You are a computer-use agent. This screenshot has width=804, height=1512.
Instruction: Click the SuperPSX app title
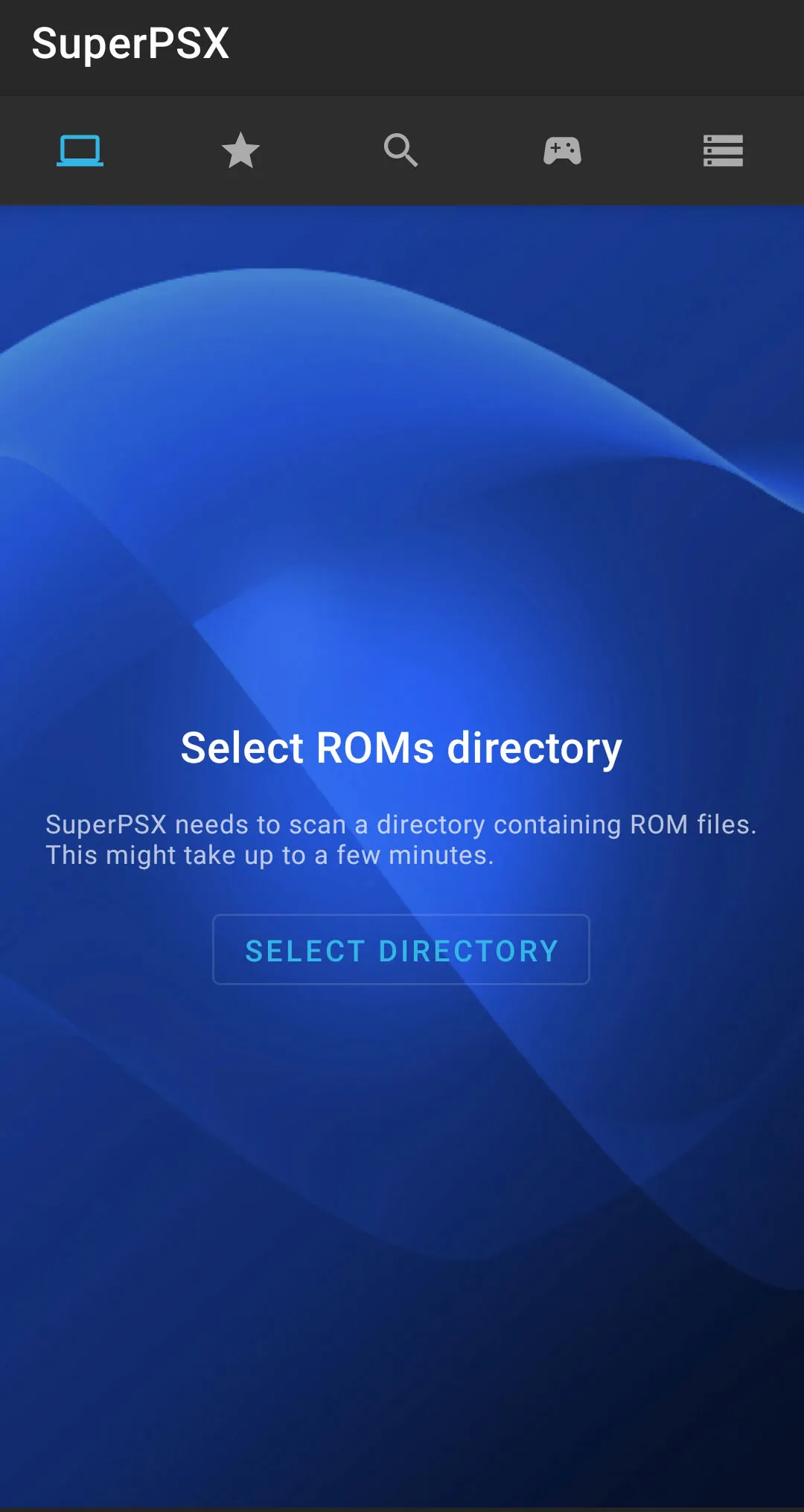(x=130, y=43)
